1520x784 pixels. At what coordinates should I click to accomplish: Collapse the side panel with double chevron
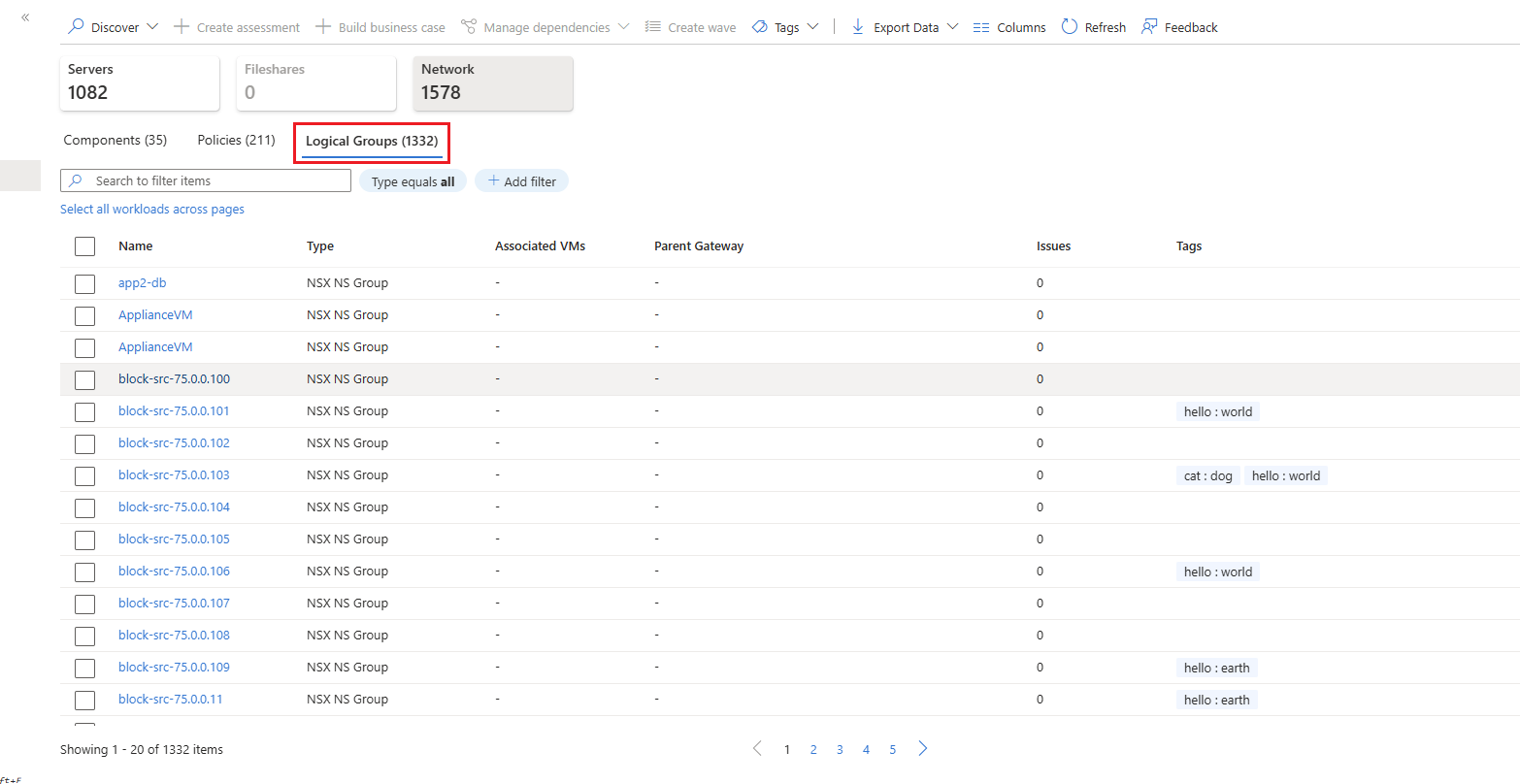tap(25, 17)
